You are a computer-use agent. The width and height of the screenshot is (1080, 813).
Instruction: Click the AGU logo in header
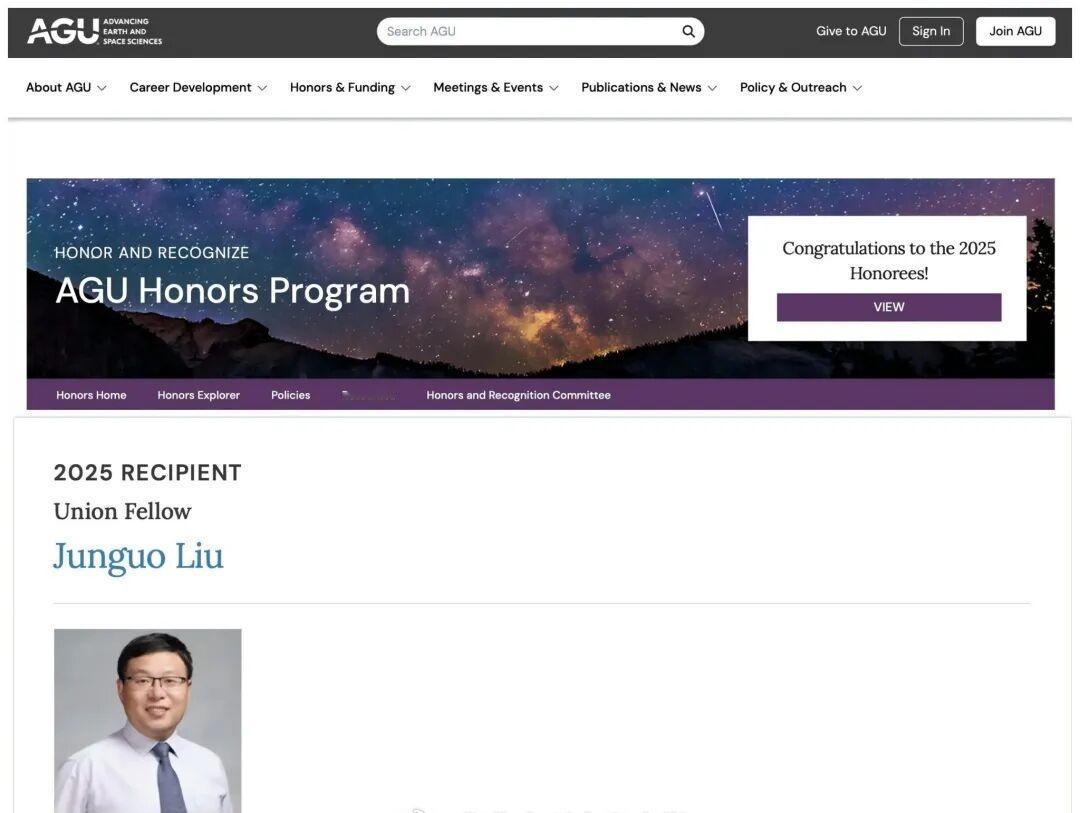coord(94,31)
